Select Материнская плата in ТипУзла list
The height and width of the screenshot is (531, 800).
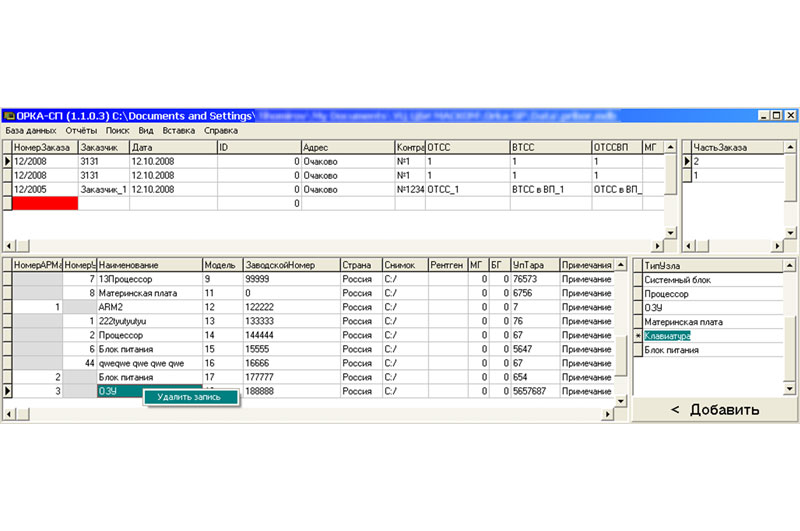coord(712,322)
